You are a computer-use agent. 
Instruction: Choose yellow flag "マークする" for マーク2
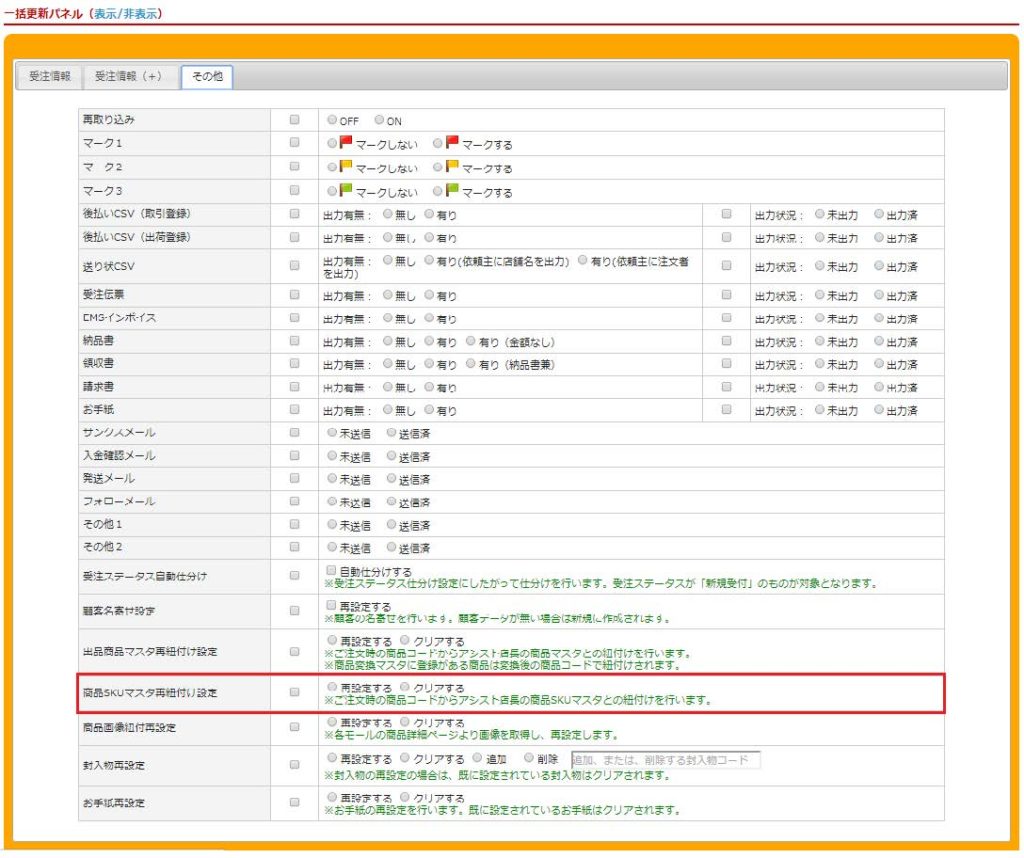click(438, 167)
